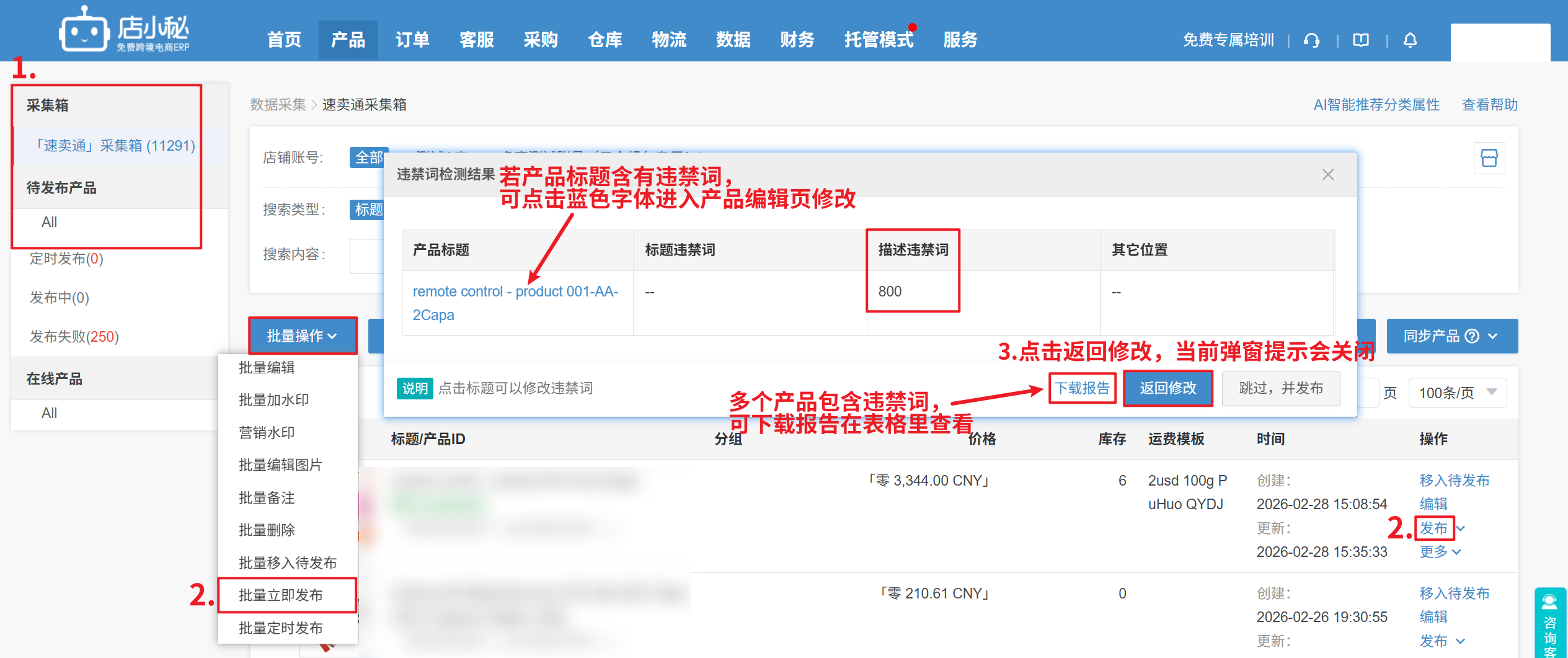Click the customer service headset icon
Screen dimensions: 1568x658
pos(1311,40)
